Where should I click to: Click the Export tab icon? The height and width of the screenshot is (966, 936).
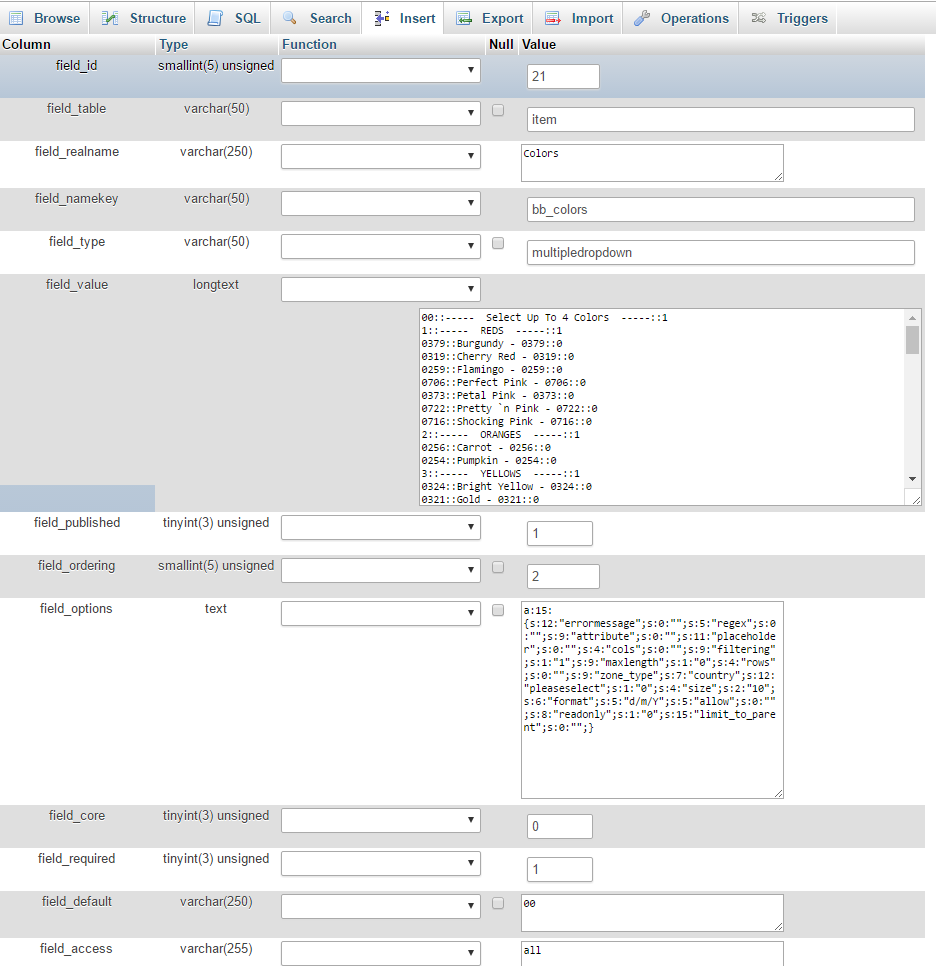pyautogui.click(x=463, y=18)
